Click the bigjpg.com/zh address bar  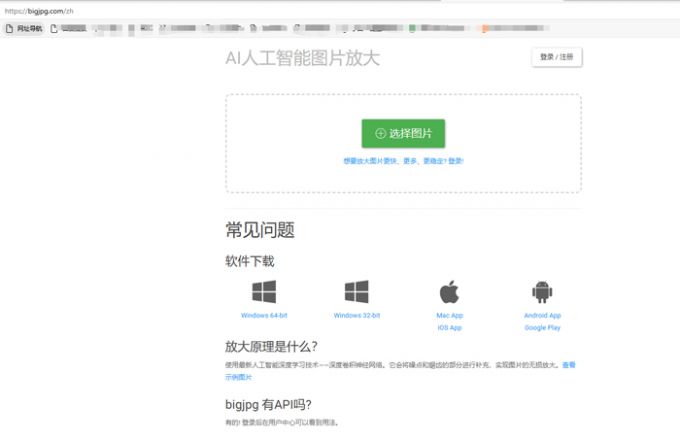pos(39,11)
